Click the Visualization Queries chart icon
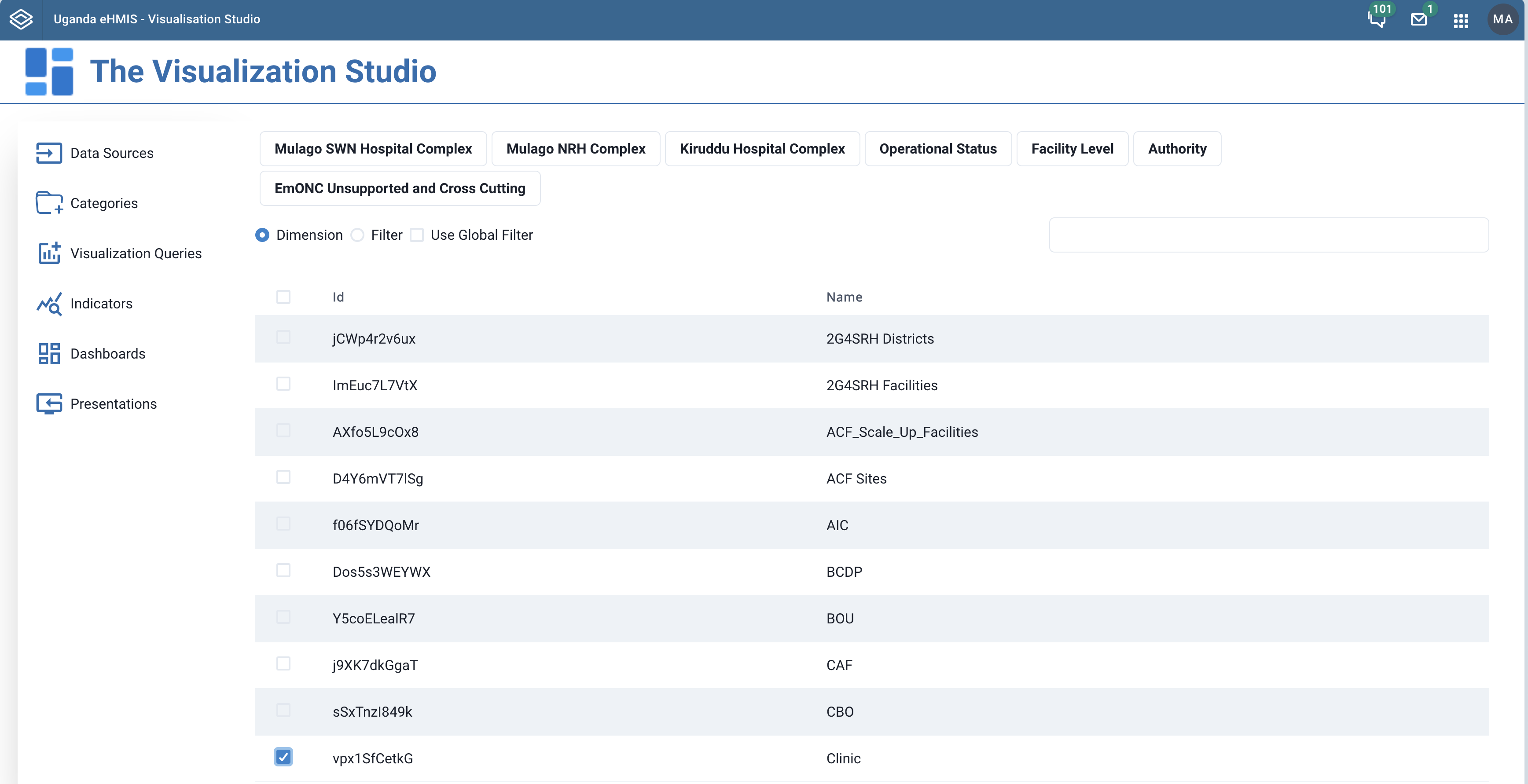The height and width of the screenshot is (784, 1528). (x=49, y=253)
